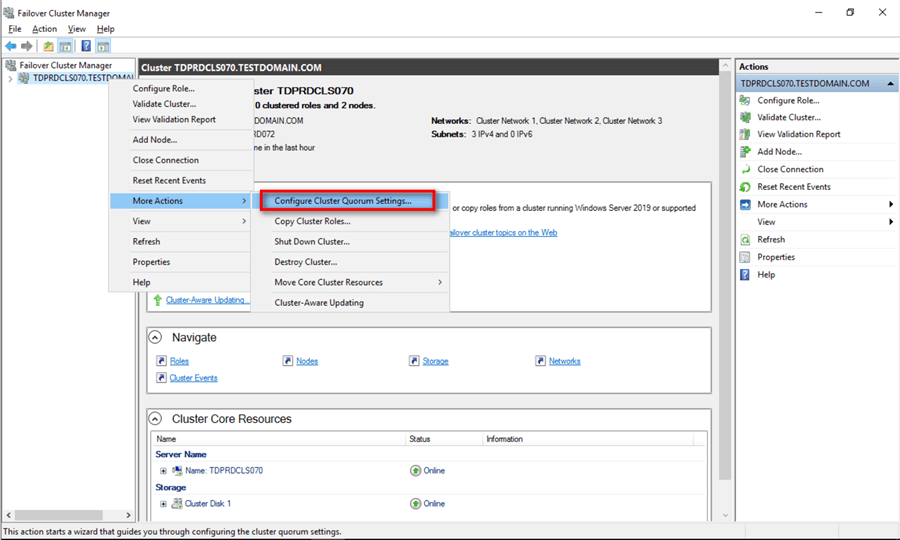This screenshot has width=900, height=540.
Task: Open the Cluster Events link
Action: pos(193,378)
